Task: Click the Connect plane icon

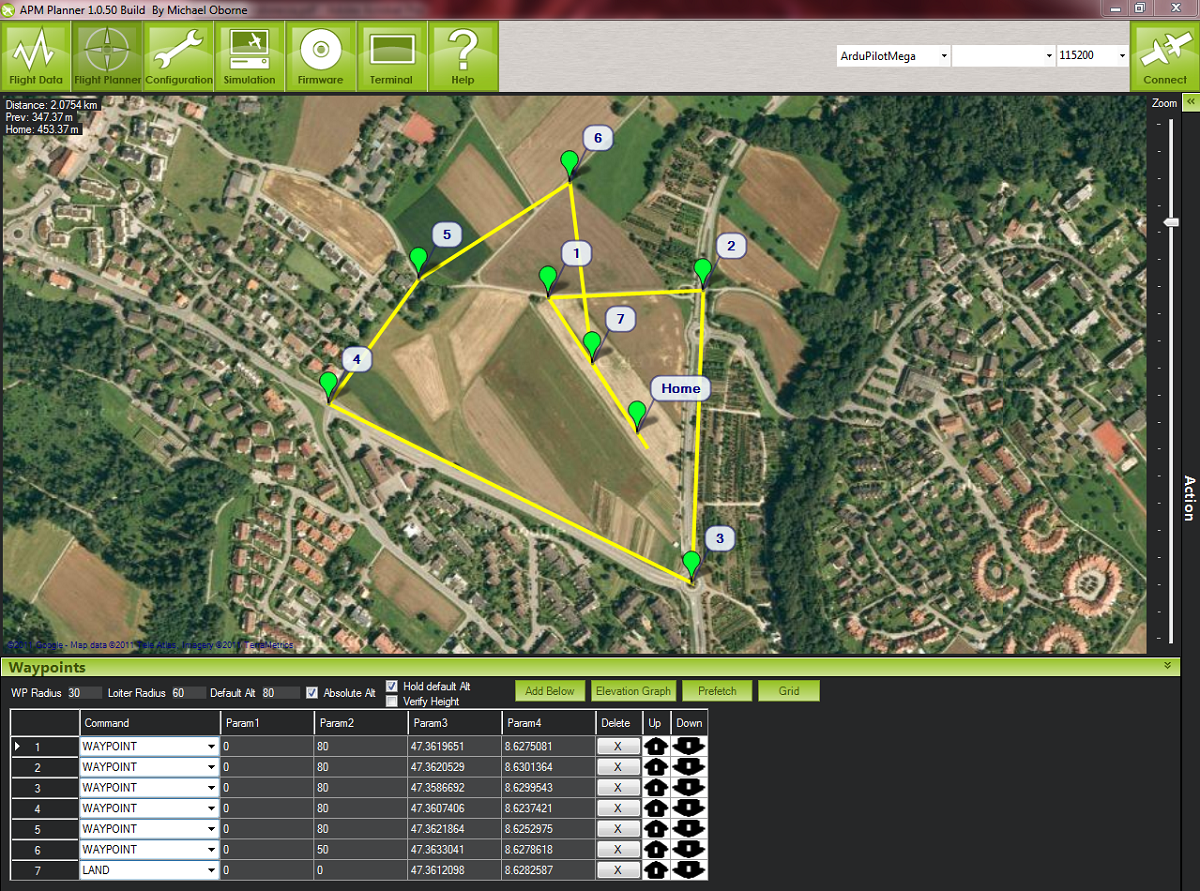Action: pos(1165,56)
